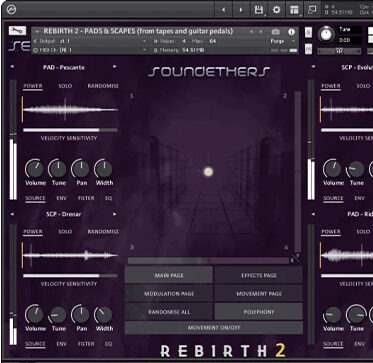
Task: Select previous sound for PAD - Pescante
Action: [12, 67]
